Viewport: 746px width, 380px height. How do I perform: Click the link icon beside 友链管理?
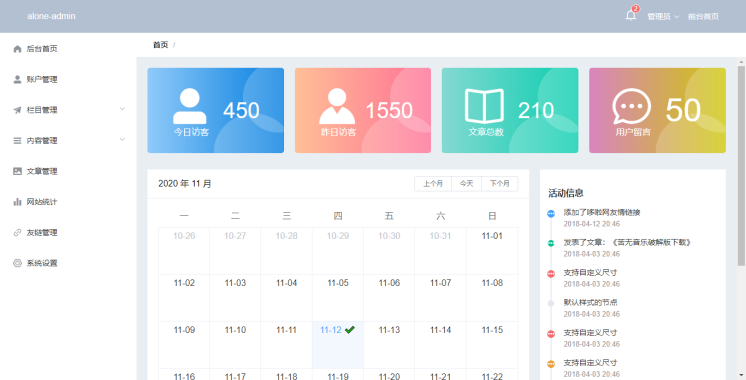pyautogui.click(x=18, y=233)
